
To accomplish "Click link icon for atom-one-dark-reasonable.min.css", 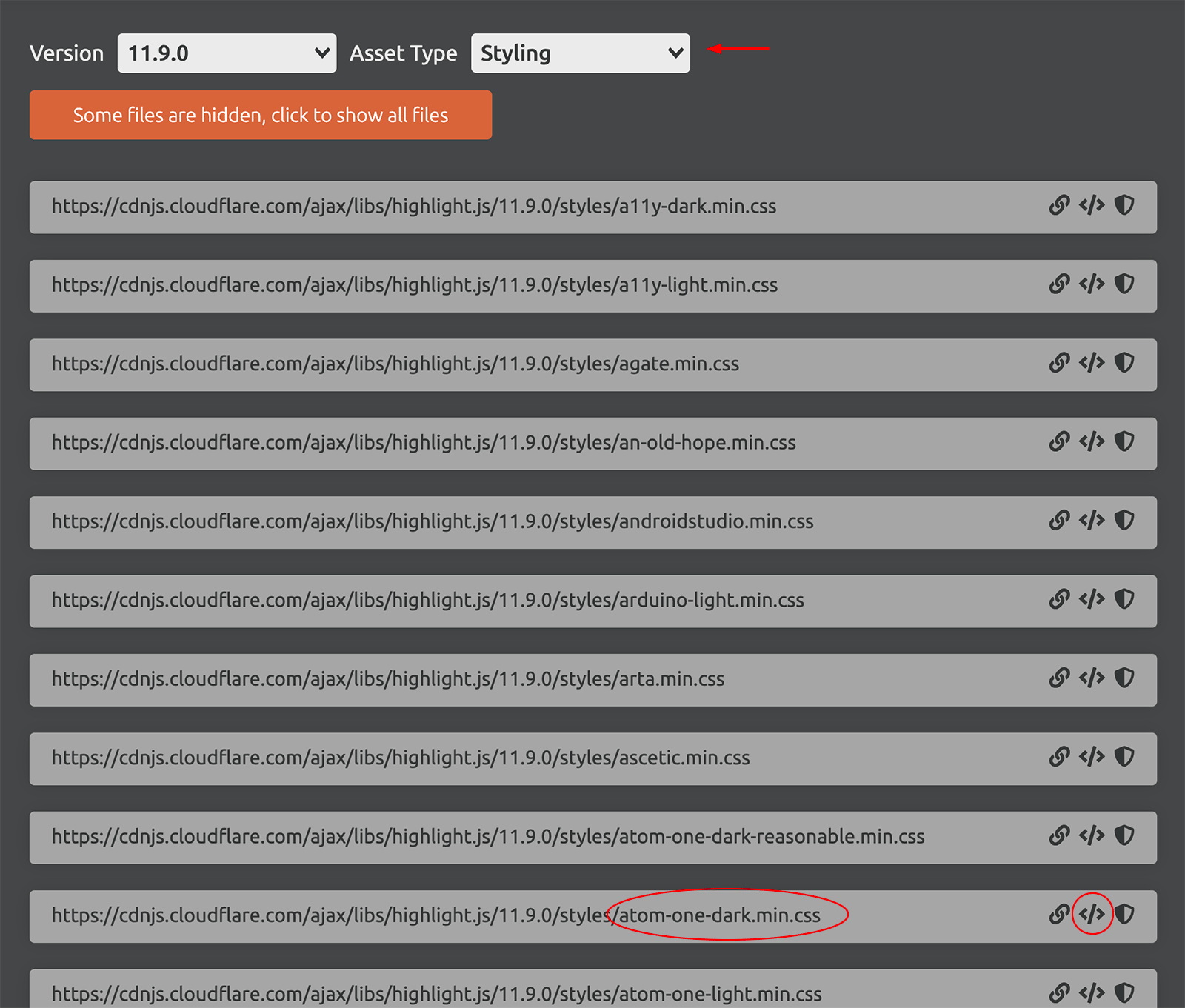I will pos(1059,836).
